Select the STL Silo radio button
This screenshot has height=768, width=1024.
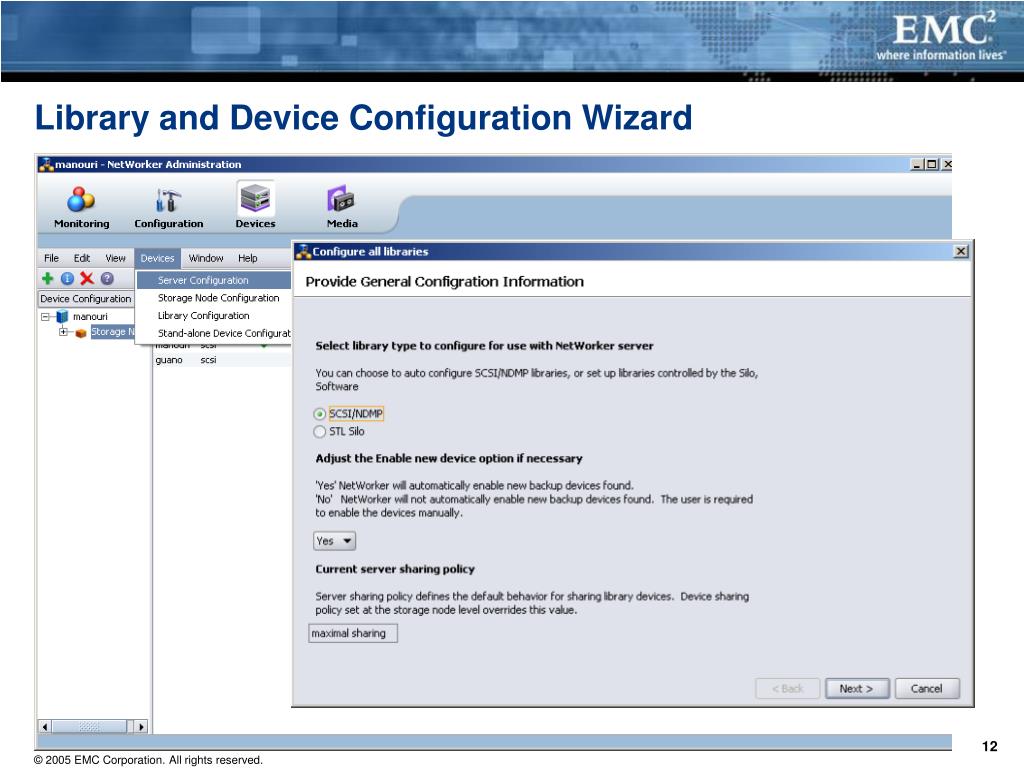click(319, 432)
